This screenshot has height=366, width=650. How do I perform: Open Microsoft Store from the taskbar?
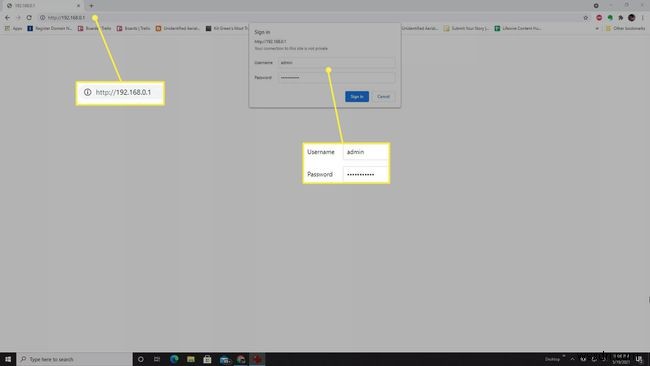(x=207, y=359)
